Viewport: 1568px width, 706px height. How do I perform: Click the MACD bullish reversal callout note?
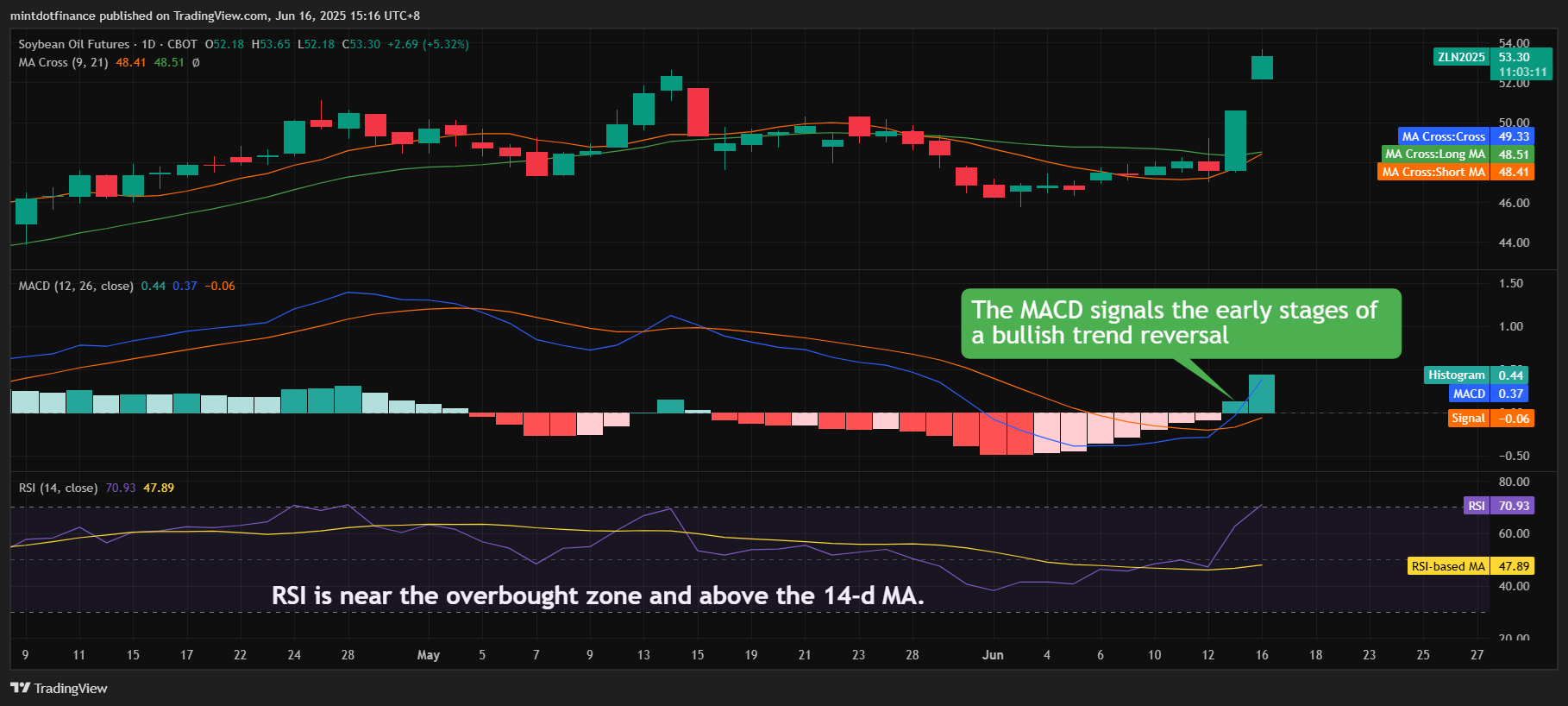pyautogui.click(x=1181, y=323)
